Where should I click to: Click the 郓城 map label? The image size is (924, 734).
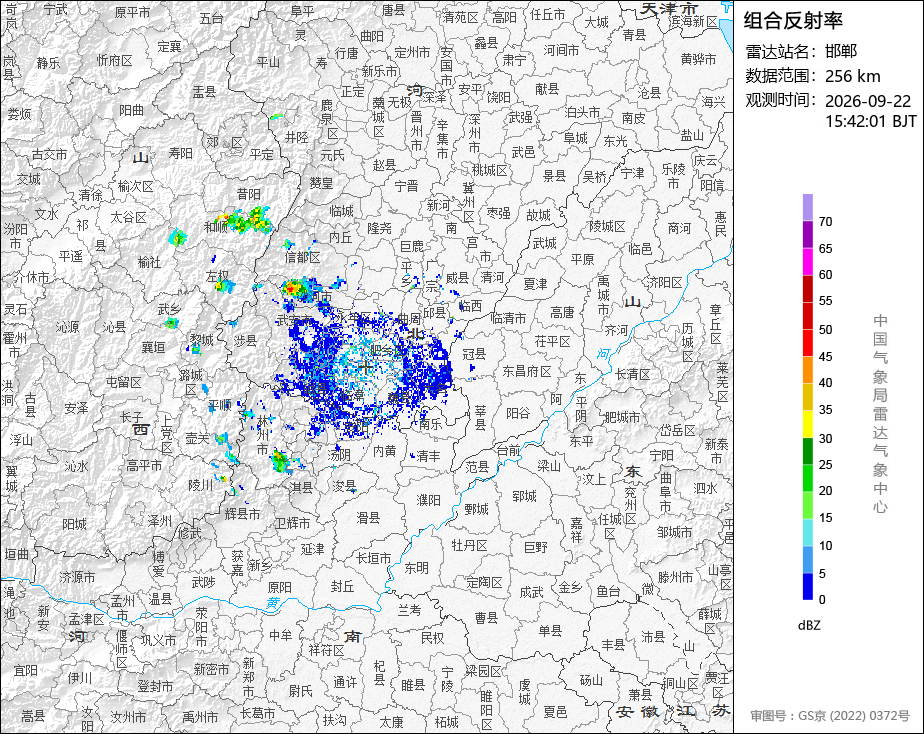(524, 497)
